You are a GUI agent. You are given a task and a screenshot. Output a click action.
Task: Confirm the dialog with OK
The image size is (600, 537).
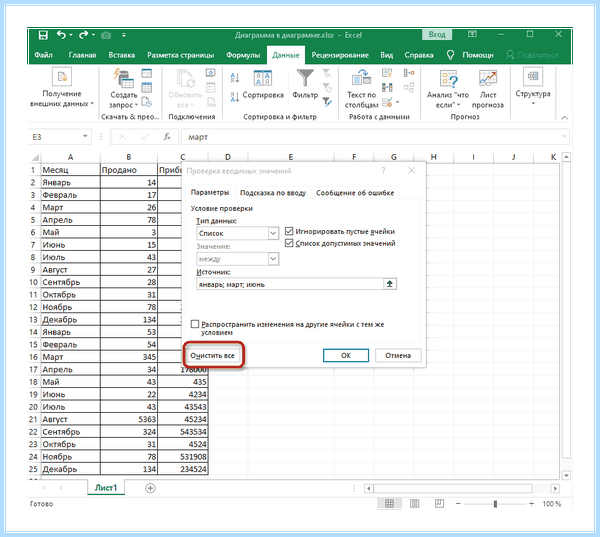click(346, 356)
